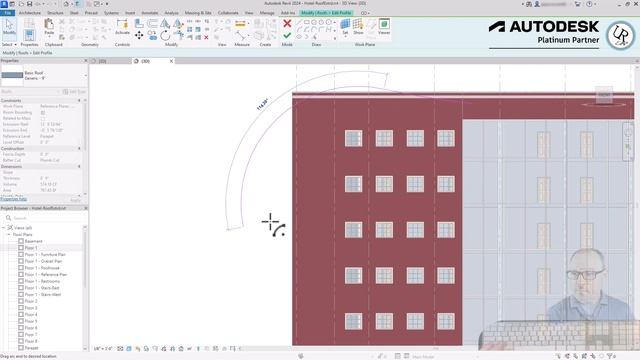Select the Line draw tool

point(299,22)
